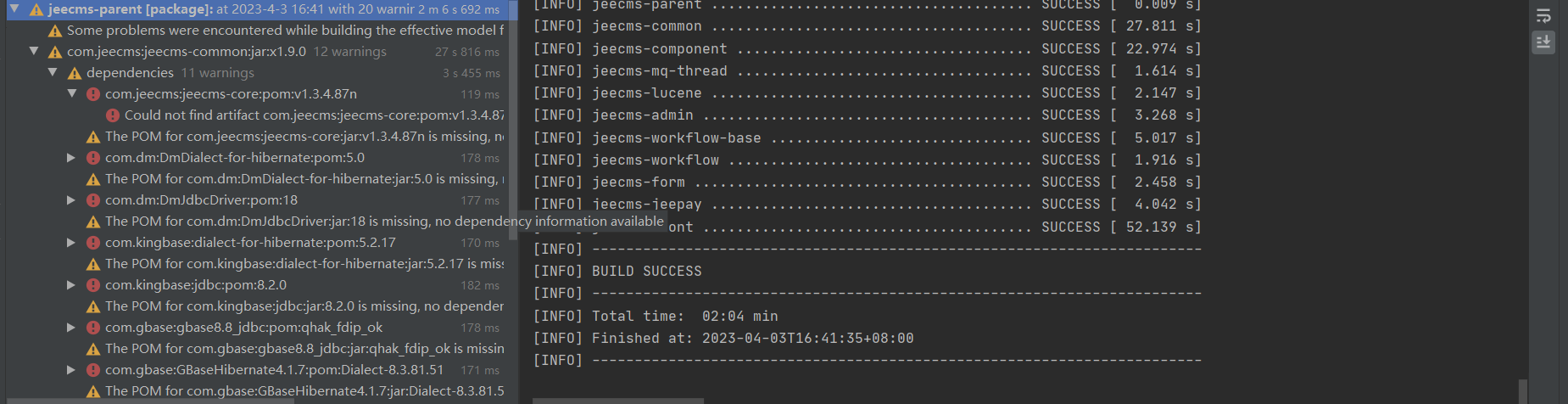This screenshot has width=1568, height=404.
Task: Toggle scroll to end of console output
Action: pos(1543,42)
